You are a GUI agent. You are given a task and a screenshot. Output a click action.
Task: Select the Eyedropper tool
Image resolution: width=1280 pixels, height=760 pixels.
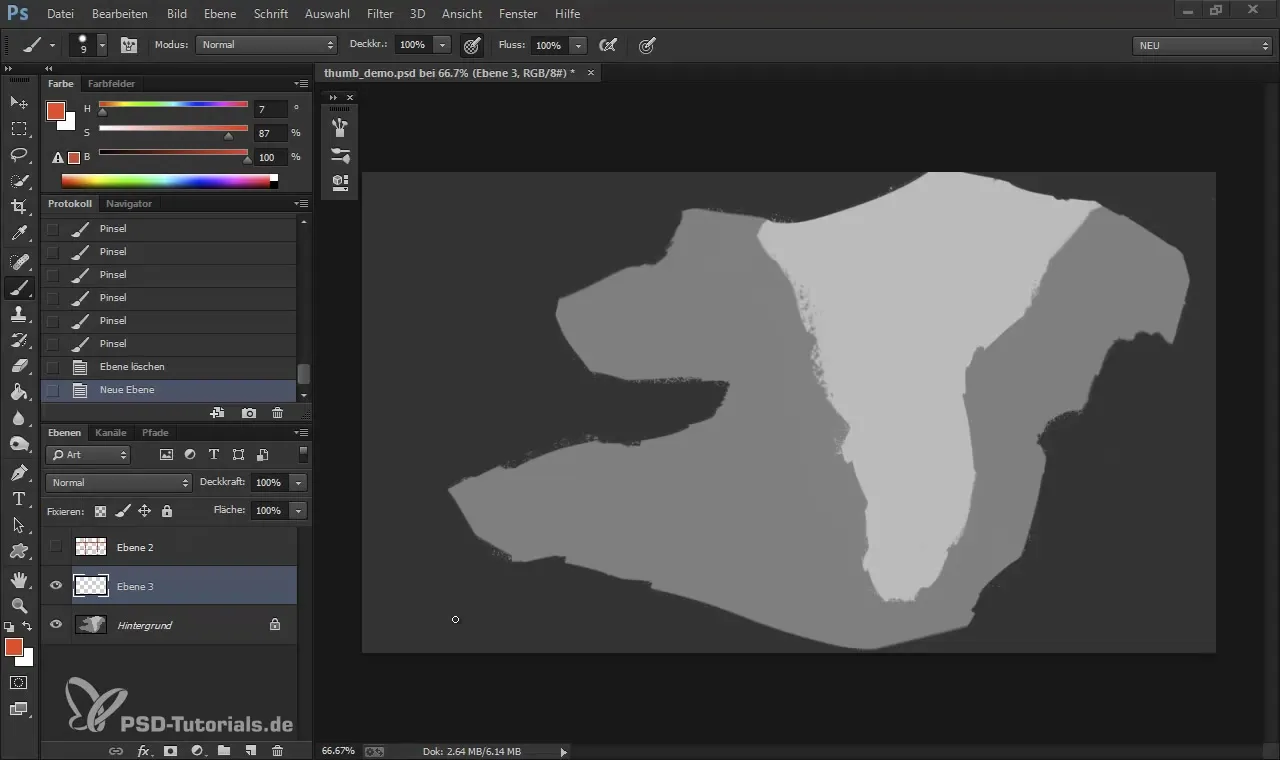(19, 234)
